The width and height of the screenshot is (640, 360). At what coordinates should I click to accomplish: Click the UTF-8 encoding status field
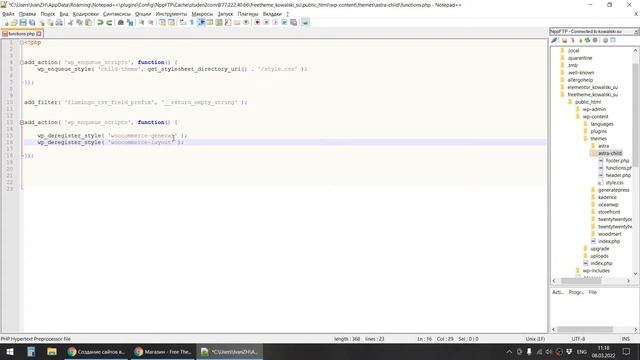pyautogui.click(x=578, y=339)
